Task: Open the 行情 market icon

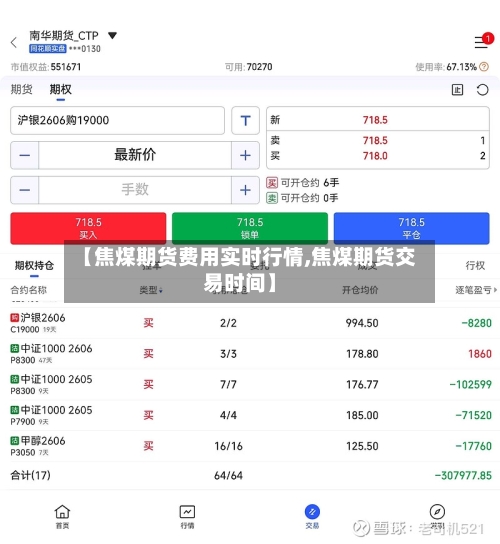Action: point(187,517)
